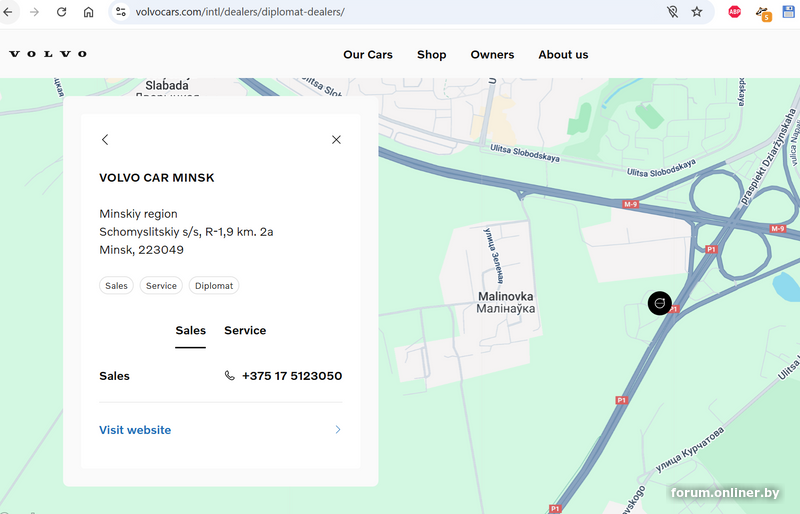Call the number +375 17 5123050
Image resolution: width=800 pixels, height=514 pixels.
[x=292, y=376]
